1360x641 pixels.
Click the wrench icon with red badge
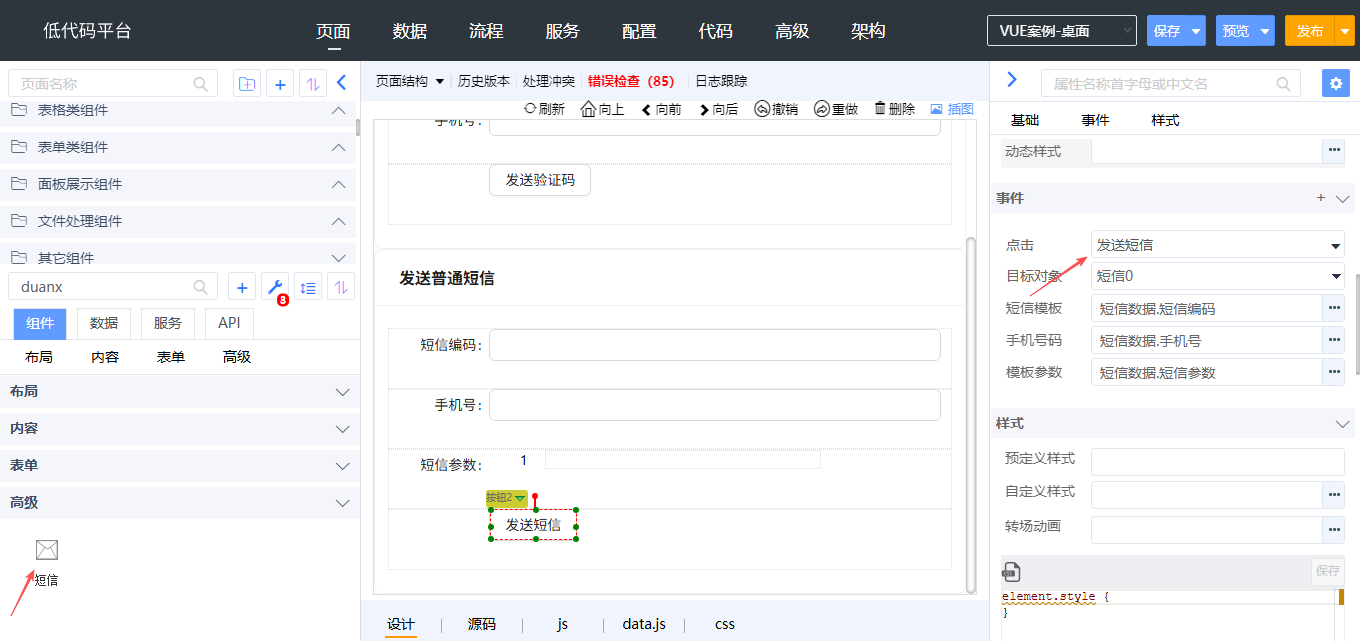(274, 288)
